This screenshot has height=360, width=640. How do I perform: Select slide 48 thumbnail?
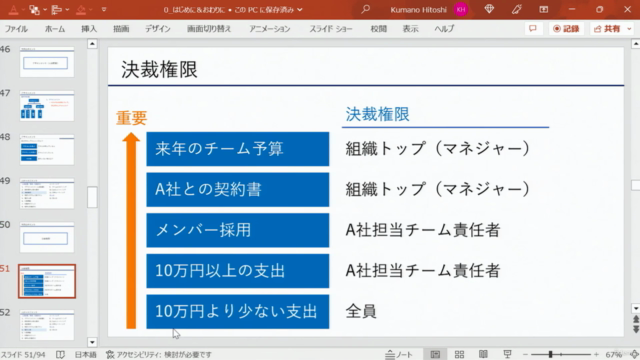coord(47,150)
